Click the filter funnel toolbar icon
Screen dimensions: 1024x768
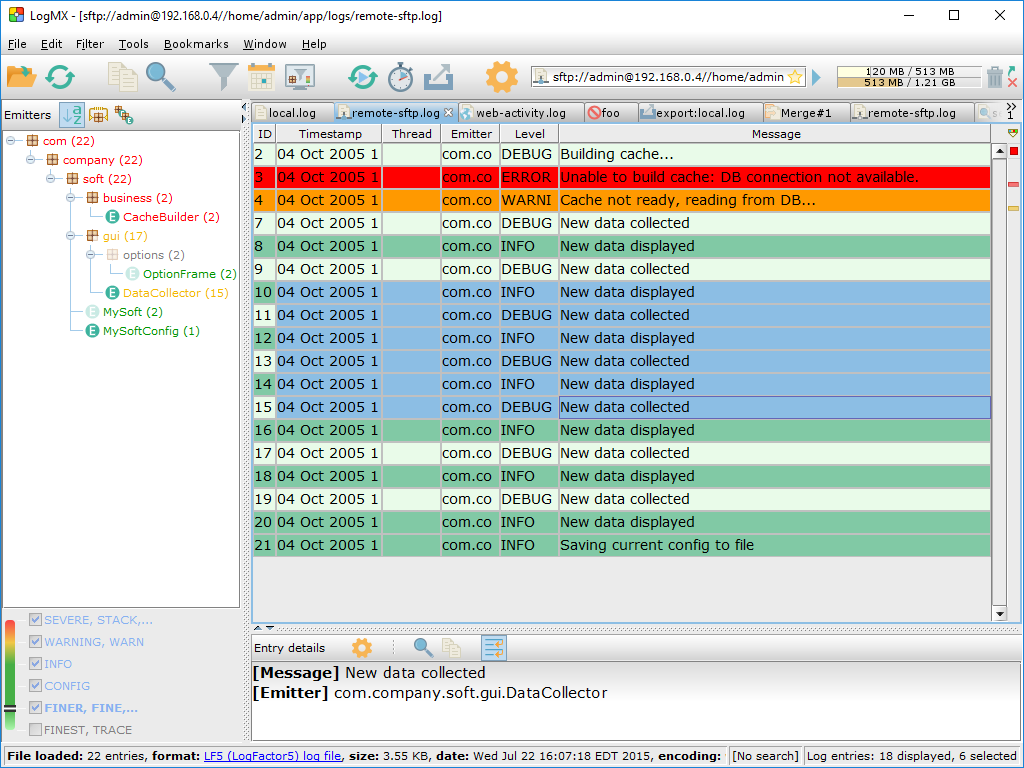[223, 76]
